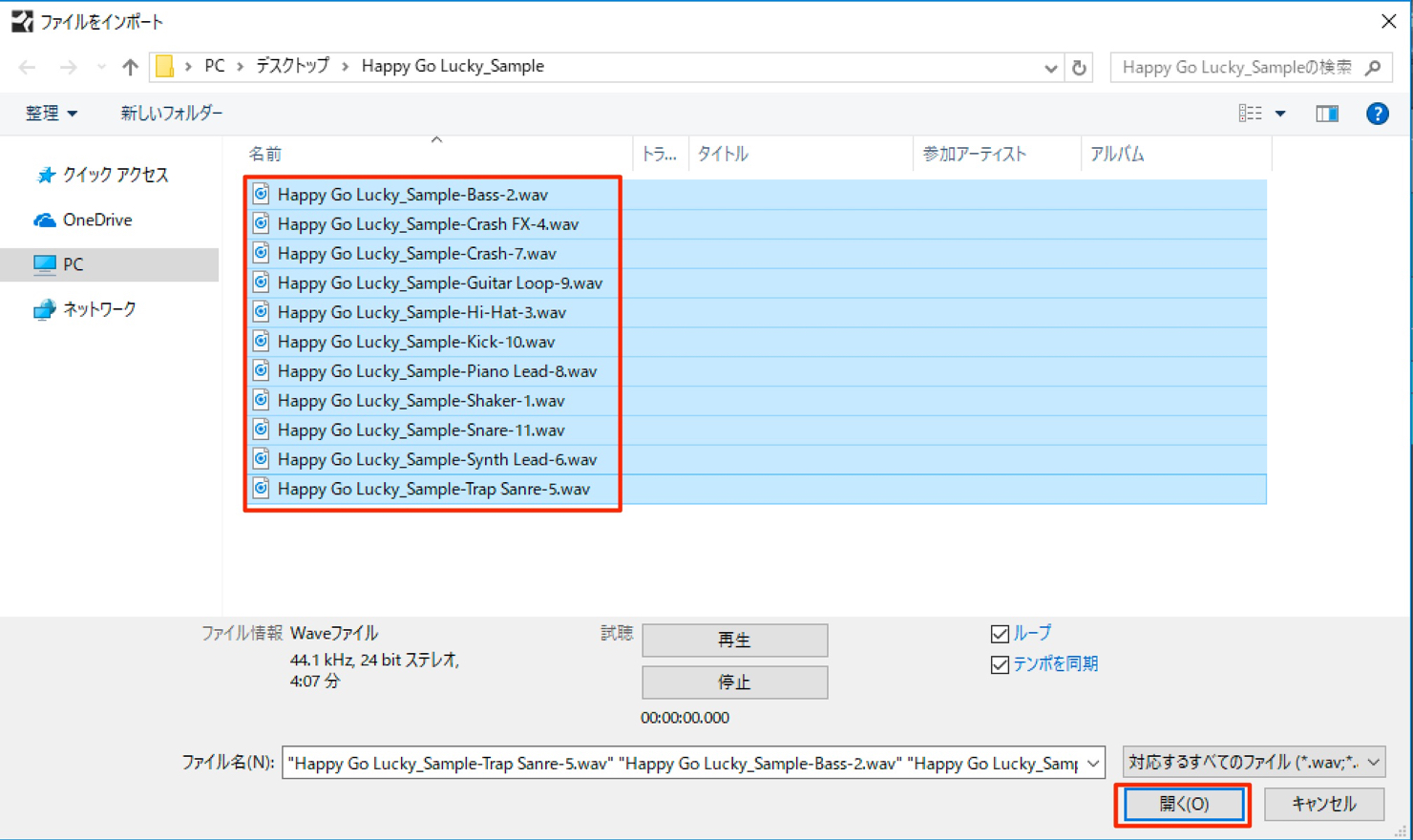1413x840 pixels.
Task: Click the wav icon of Guitar Loop-9.wav
Action: [261, 283]
